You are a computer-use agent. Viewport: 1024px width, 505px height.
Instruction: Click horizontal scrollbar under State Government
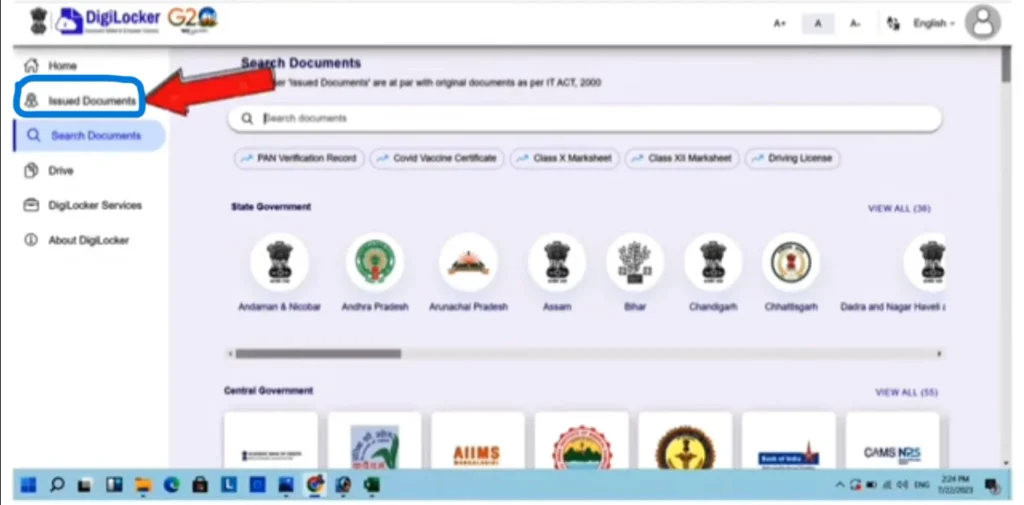[318, 353]
